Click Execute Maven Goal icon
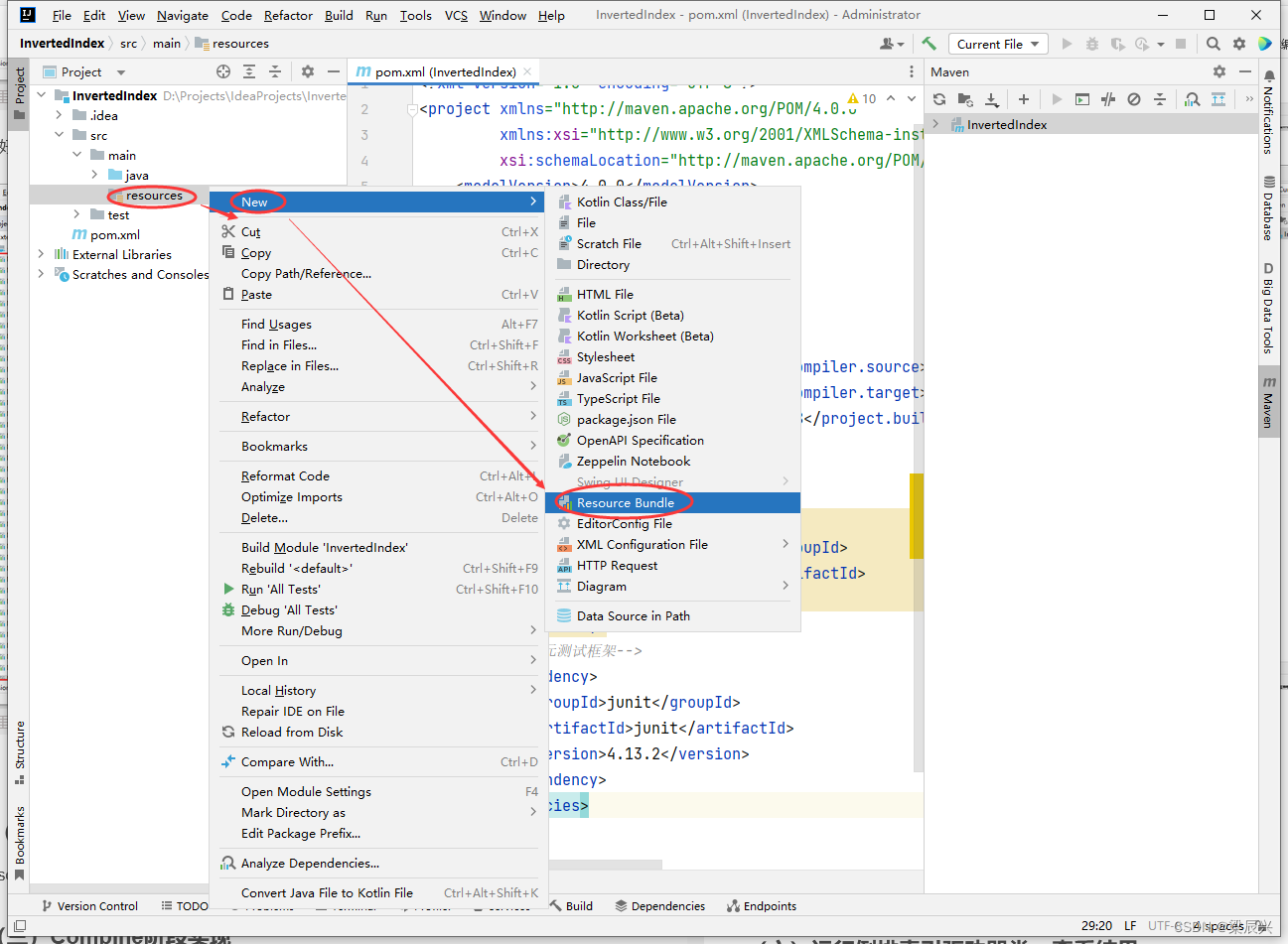Viewport: 1288px width, 944px height. point(1082,99)
